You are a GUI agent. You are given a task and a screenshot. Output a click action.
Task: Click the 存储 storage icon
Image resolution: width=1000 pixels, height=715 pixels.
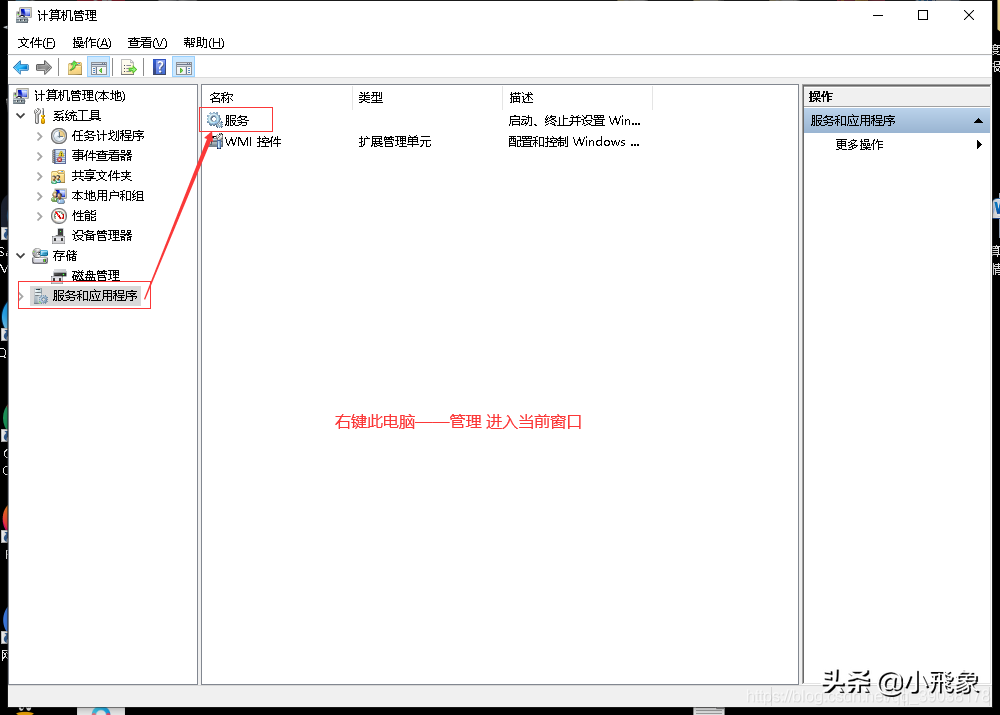pyautogui.click(x=40, y=256)
